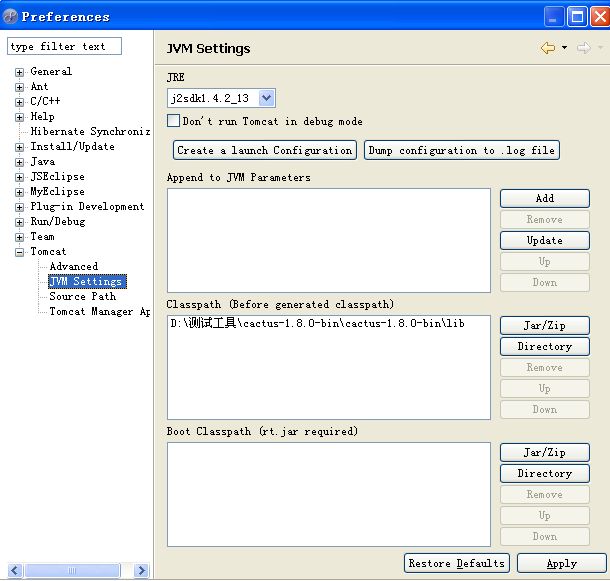Click the Preferences window title icon

[10, 16]
